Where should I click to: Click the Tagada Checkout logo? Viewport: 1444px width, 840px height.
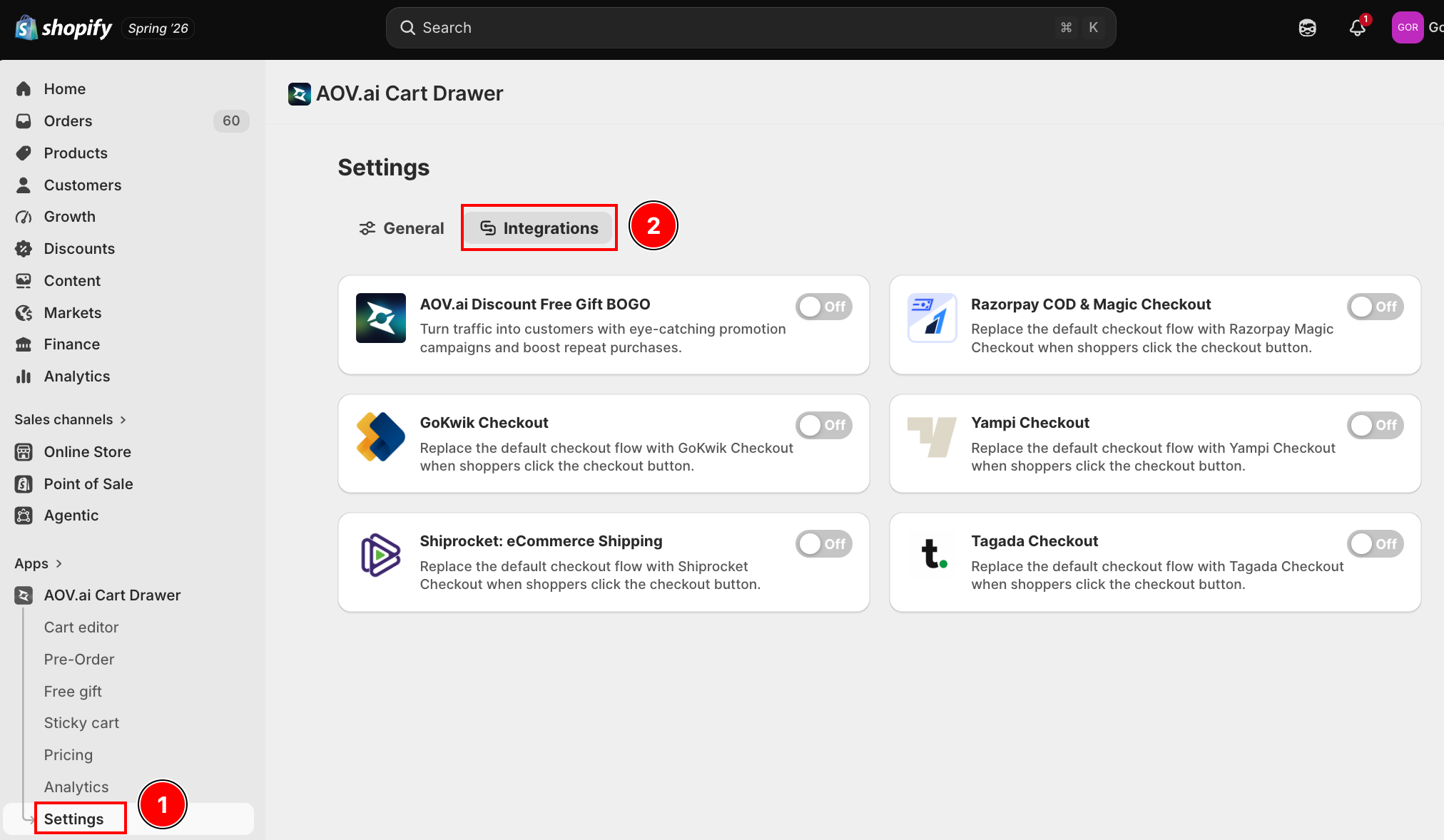point(933,554)
